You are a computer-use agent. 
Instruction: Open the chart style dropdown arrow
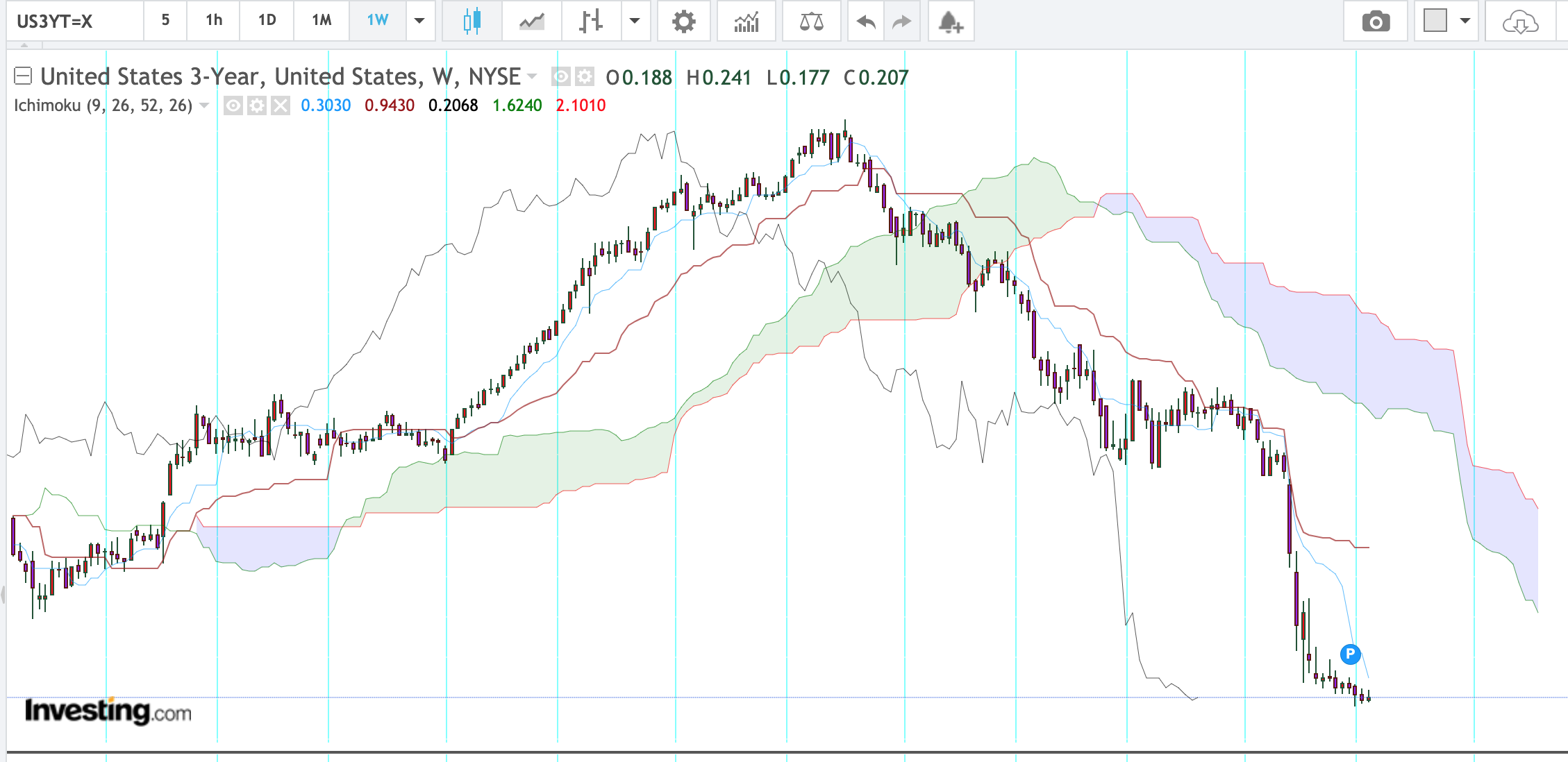[634, 21]
